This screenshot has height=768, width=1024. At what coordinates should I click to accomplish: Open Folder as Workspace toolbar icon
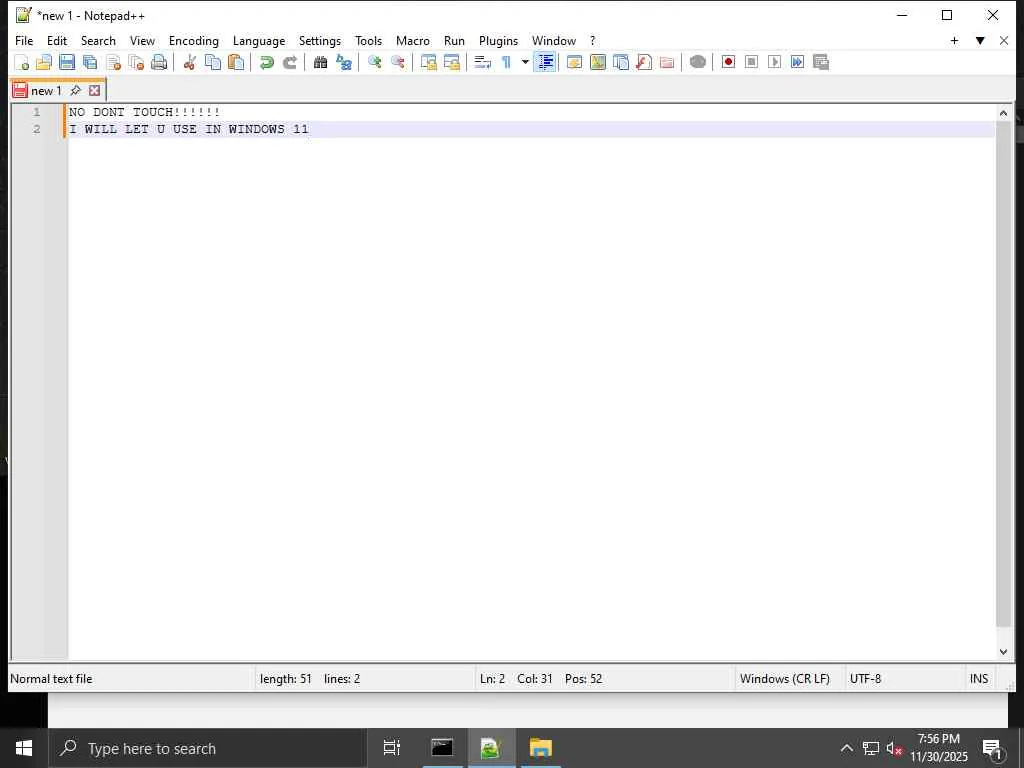[666, 62]
